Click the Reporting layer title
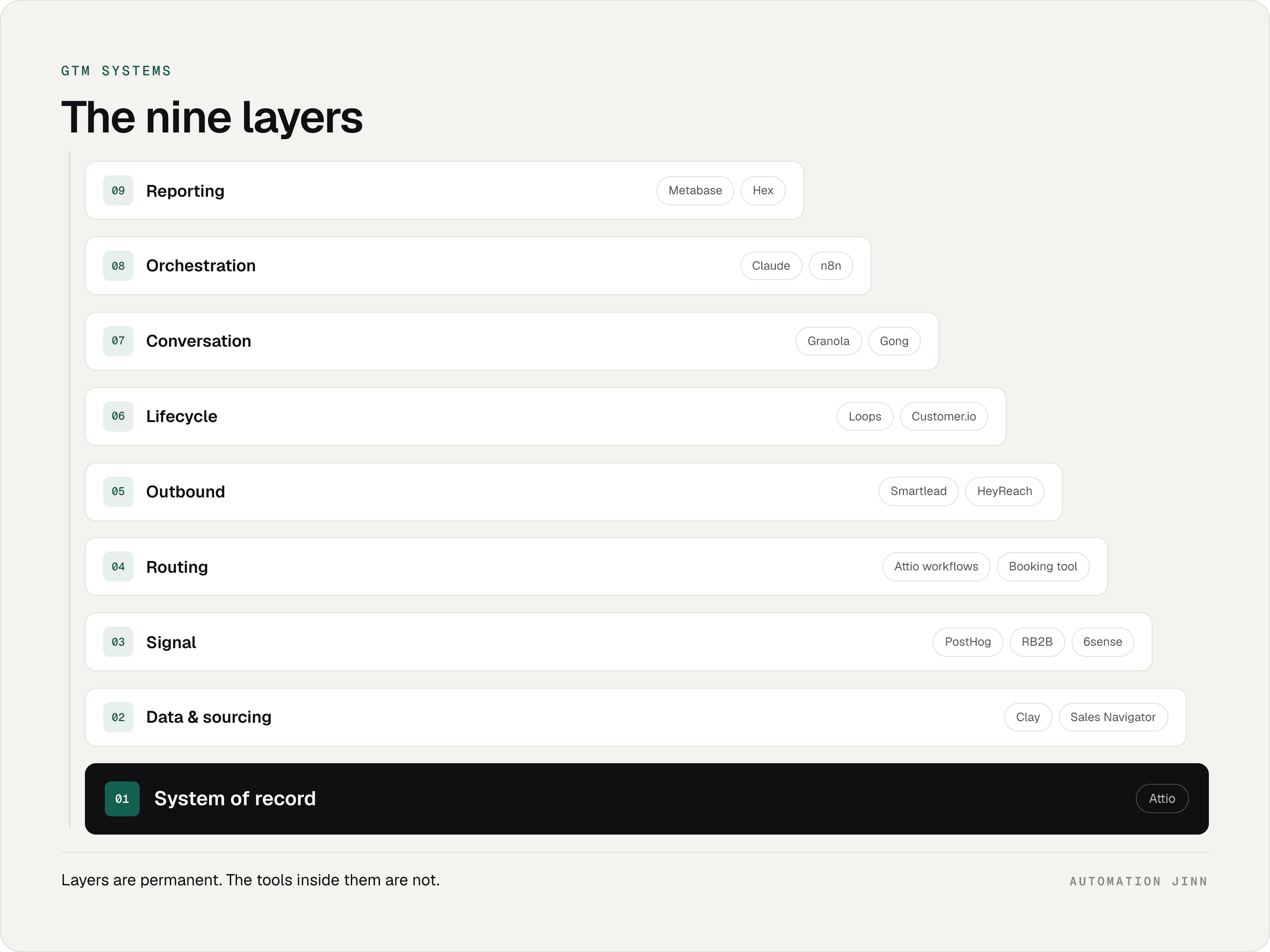 point(185,191)
